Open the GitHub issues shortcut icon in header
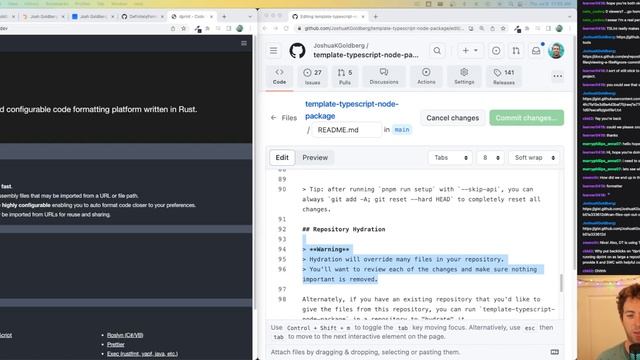Image resolution: width=640 pixels, height=360 pixels. 496,51
